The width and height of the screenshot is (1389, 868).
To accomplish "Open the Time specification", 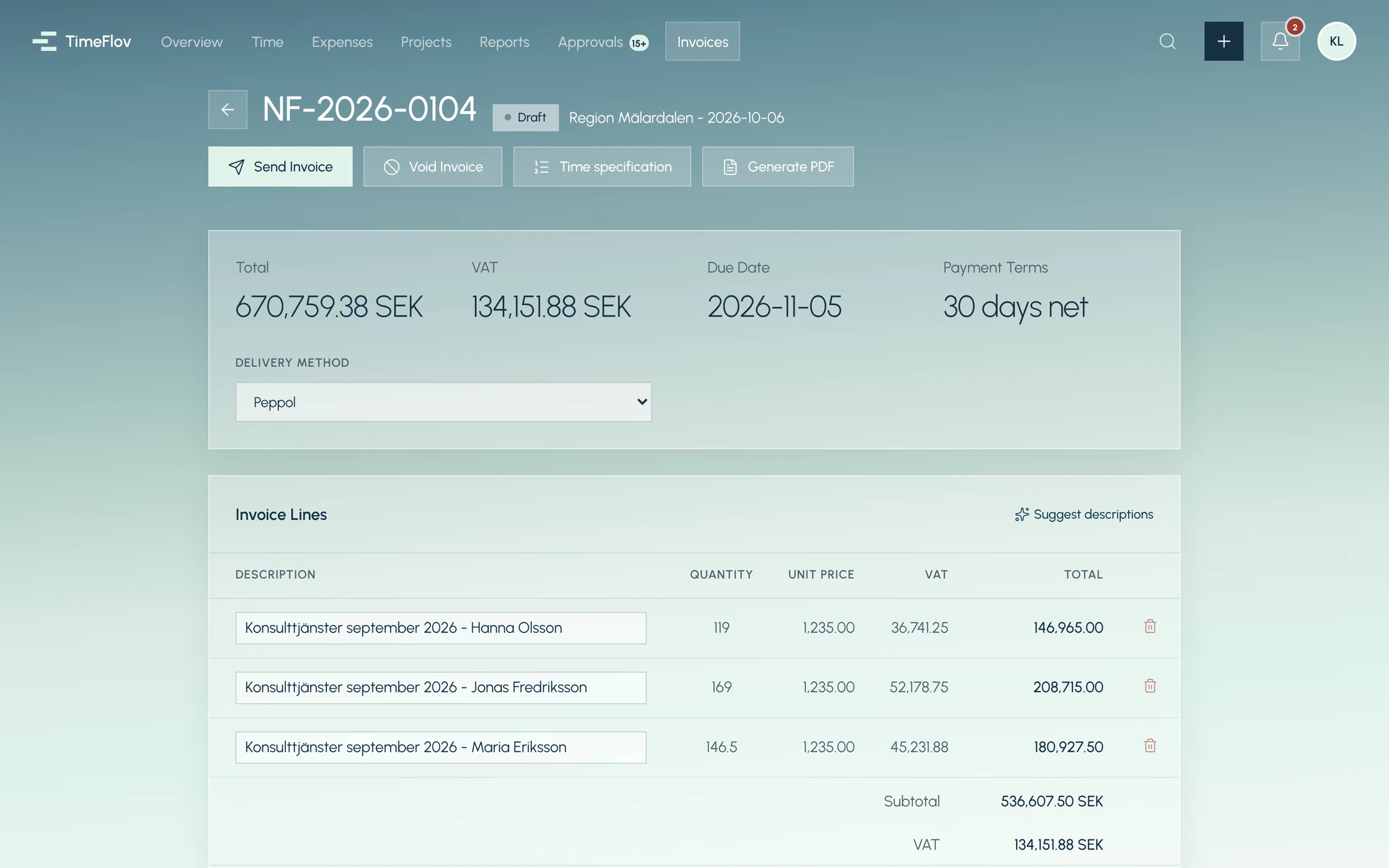I will (x=602, y=167).
